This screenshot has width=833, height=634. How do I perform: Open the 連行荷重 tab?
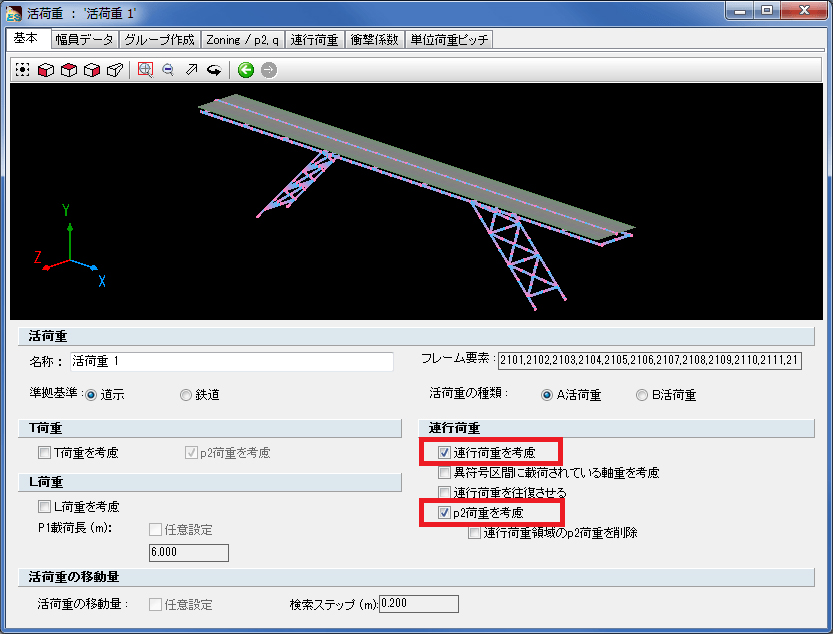pos(314,40)
